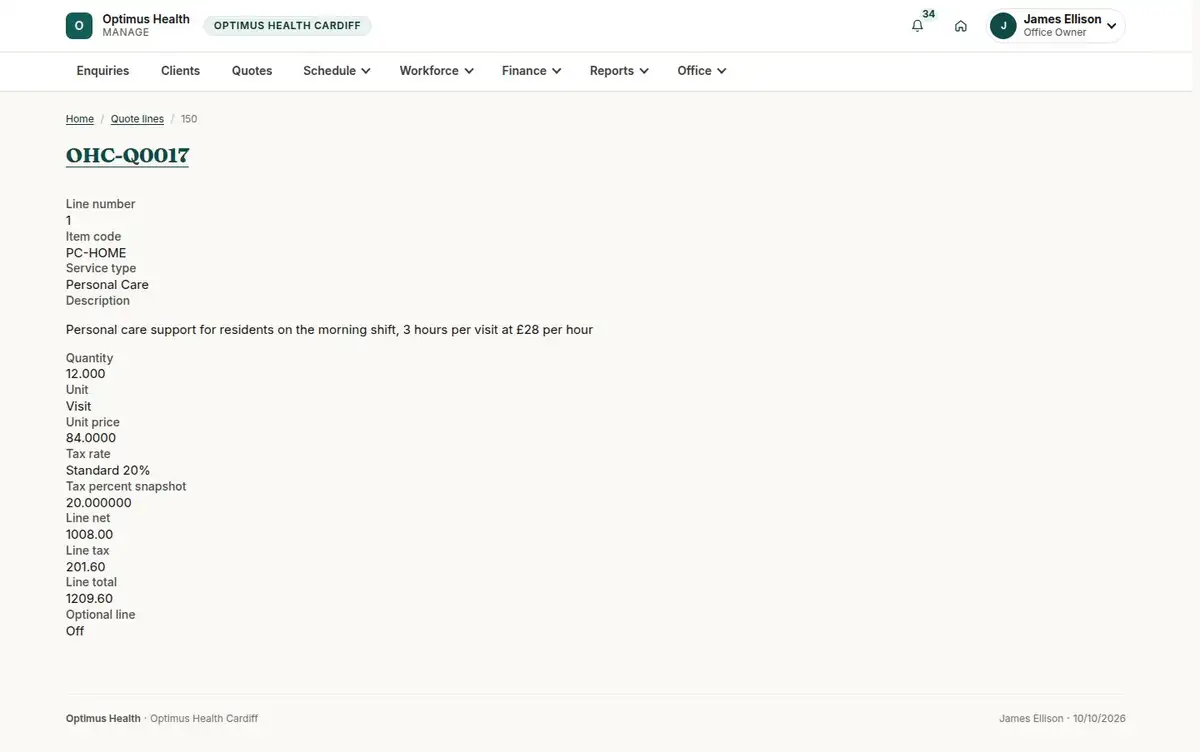This screenshot has width=1200, height=752.
Task: Expand the Workforce dropdown menu
Action: coord(436,71)
